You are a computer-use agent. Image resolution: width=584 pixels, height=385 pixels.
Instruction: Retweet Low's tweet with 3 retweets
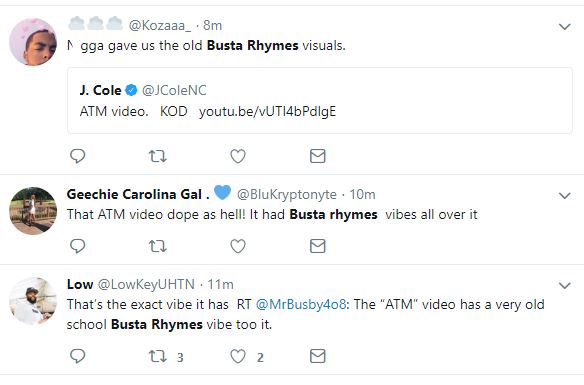point(166,356)
